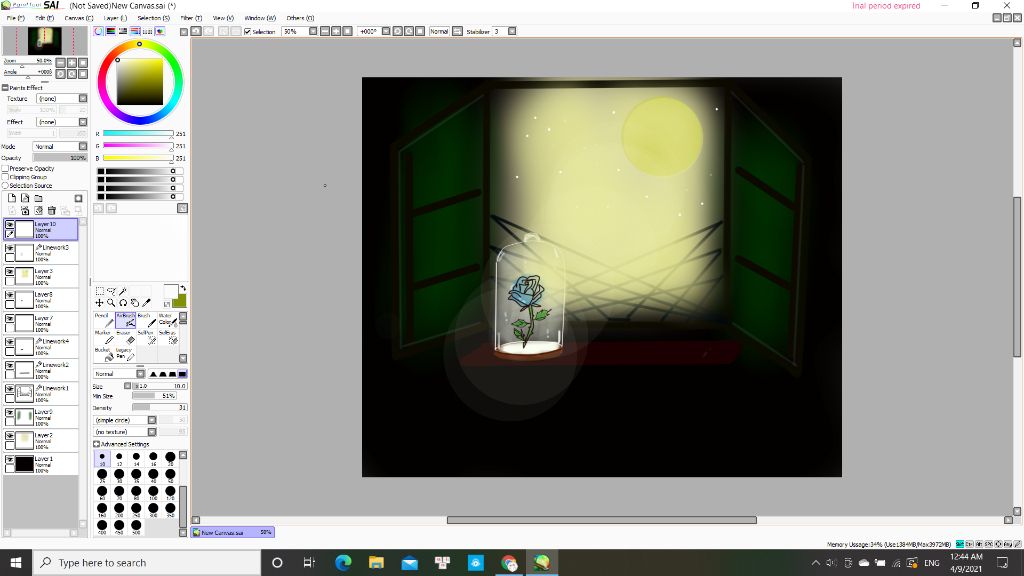Adjust the layer Opacity slider
The image size is (1024, 576).
coord(59,158)
